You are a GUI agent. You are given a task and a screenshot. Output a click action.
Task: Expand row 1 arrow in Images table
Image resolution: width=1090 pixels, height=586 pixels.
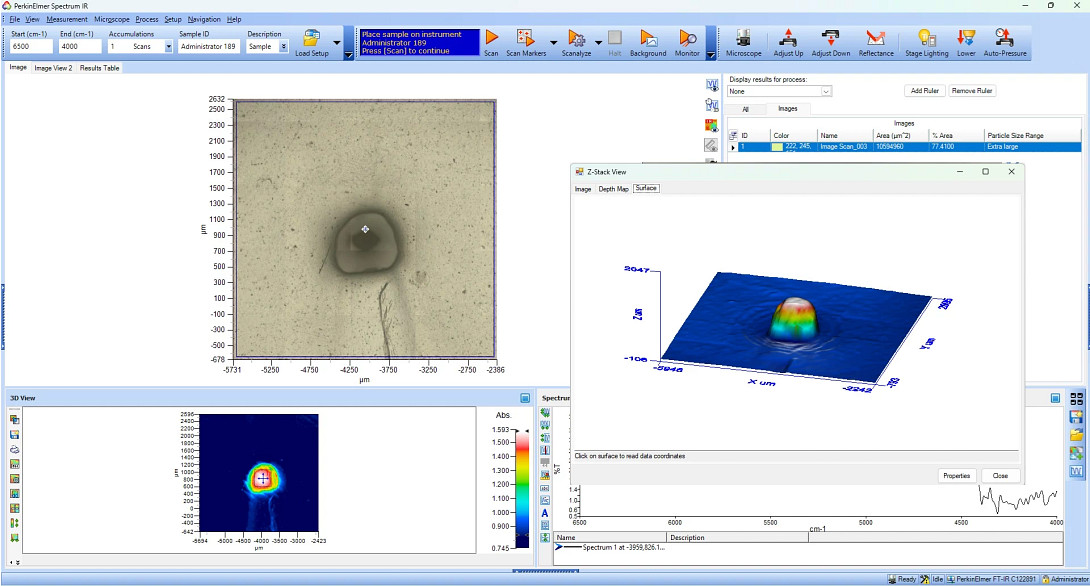pyautogui.click(x=733, y=147)
